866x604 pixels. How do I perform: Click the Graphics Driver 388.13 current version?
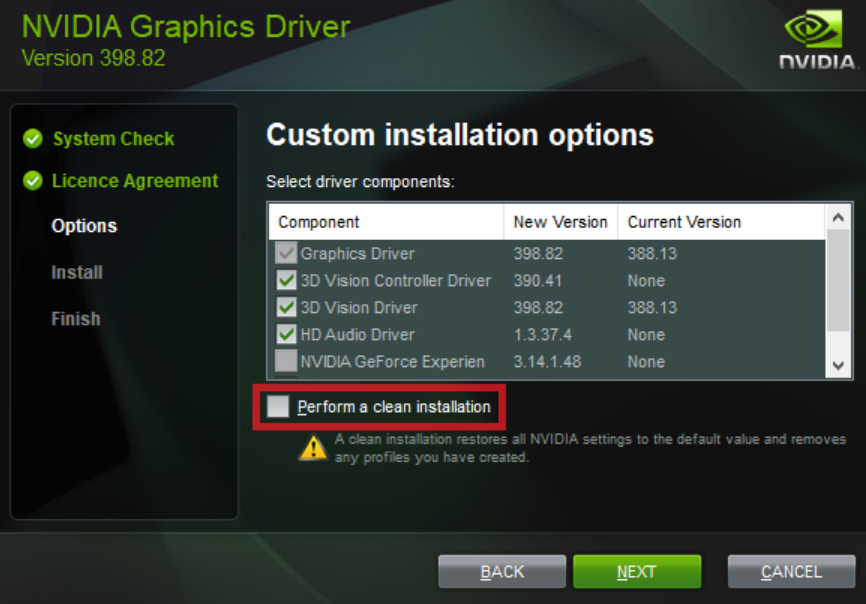(x=652, y=253)
